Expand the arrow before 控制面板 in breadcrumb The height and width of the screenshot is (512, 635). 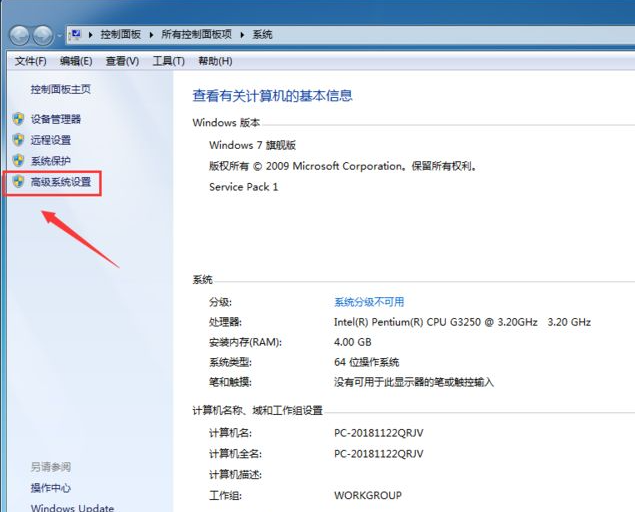(91, 35)
